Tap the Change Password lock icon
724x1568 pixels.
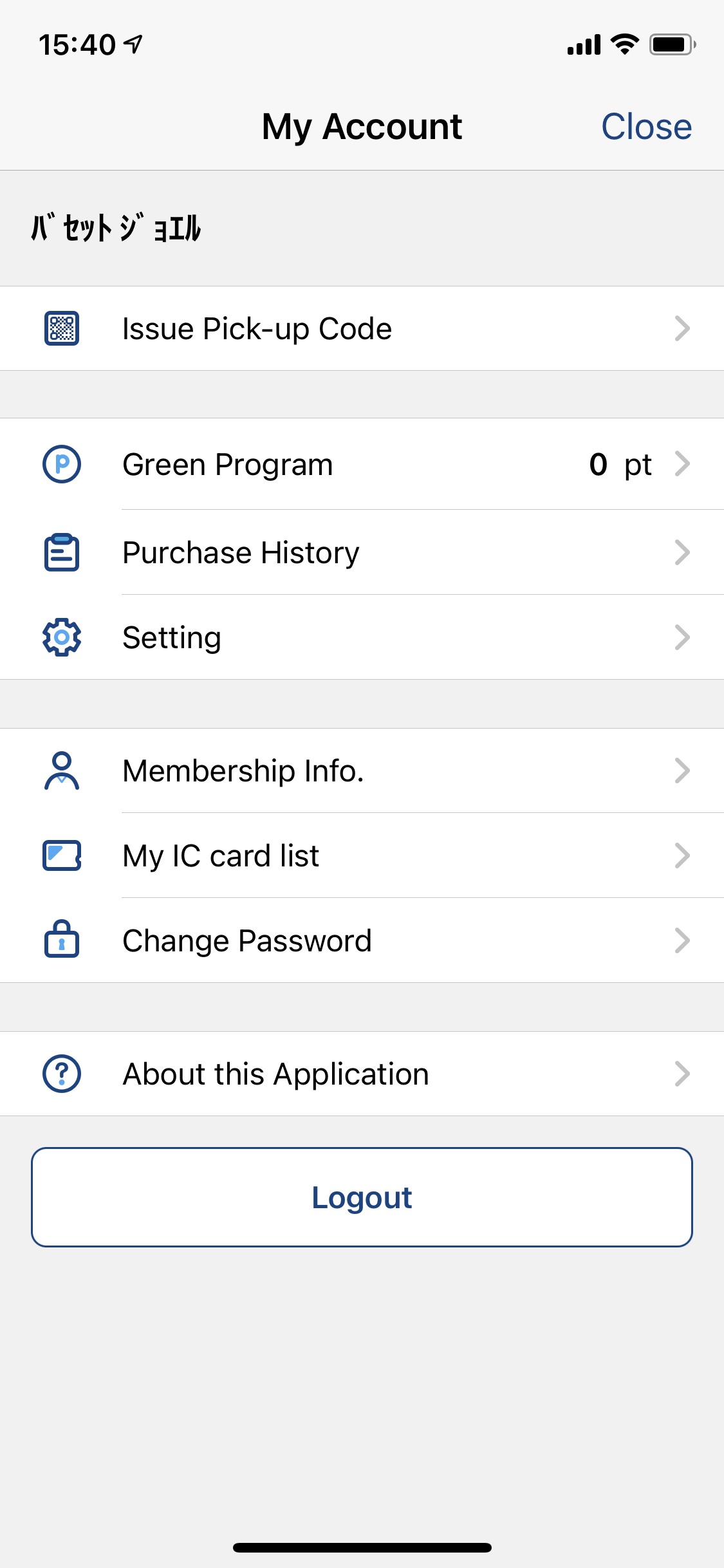point(62,940)
